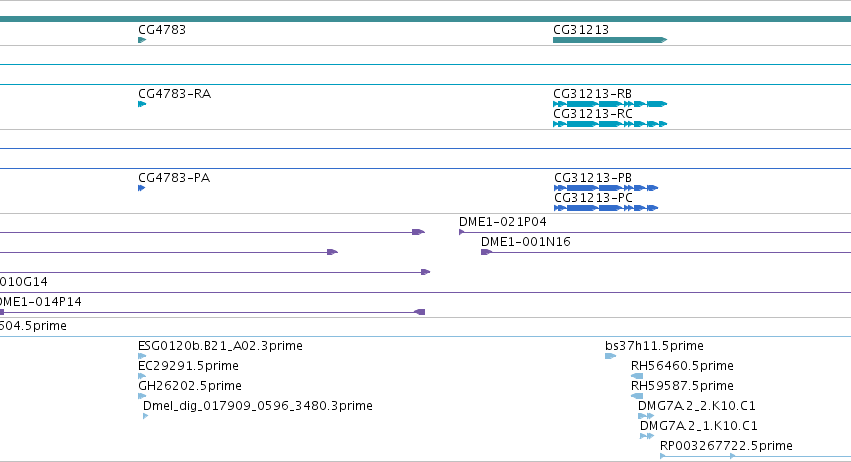
Task: Select the bs37h11.5prime EST label
Action: click(654, 346)
